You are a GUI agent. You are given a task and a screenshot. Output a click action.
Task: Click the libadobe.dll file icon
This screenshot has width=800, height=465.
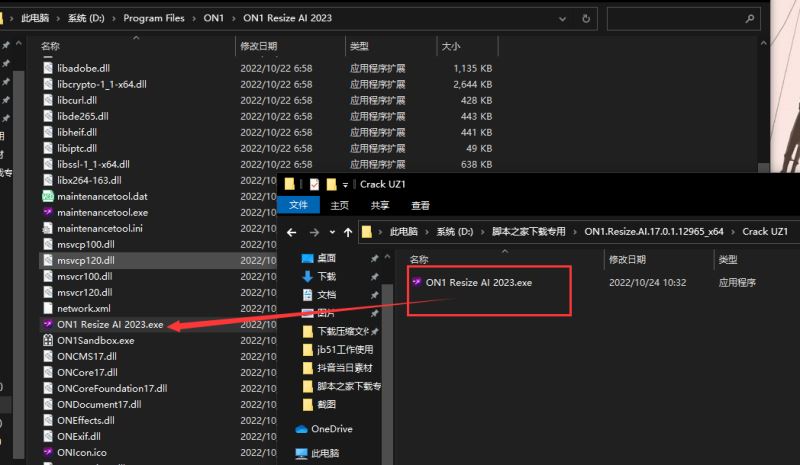[x=48, y=68]
